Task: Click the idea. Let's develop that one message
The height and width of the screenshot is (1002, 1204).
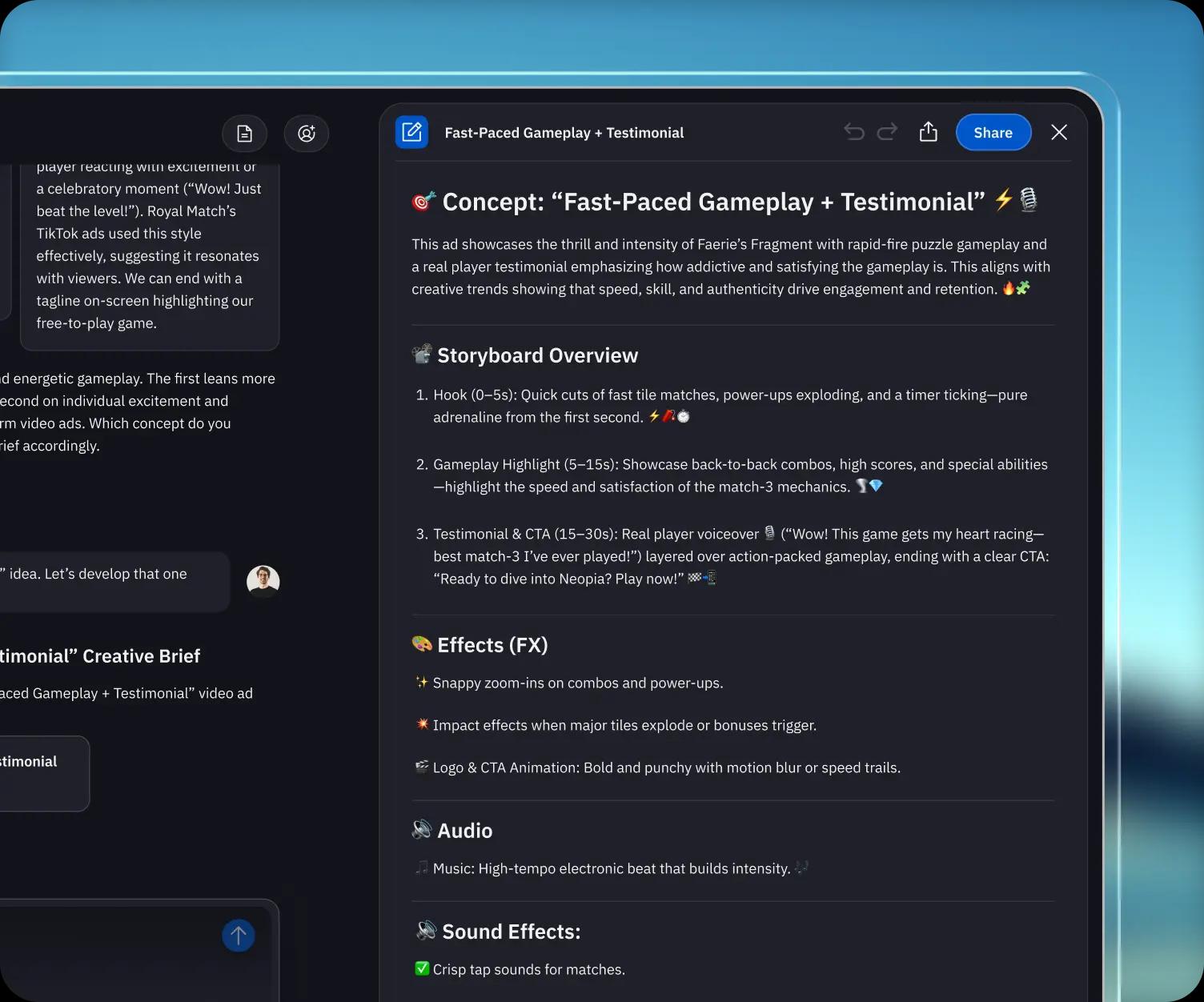Action: [x=114, y=581]
